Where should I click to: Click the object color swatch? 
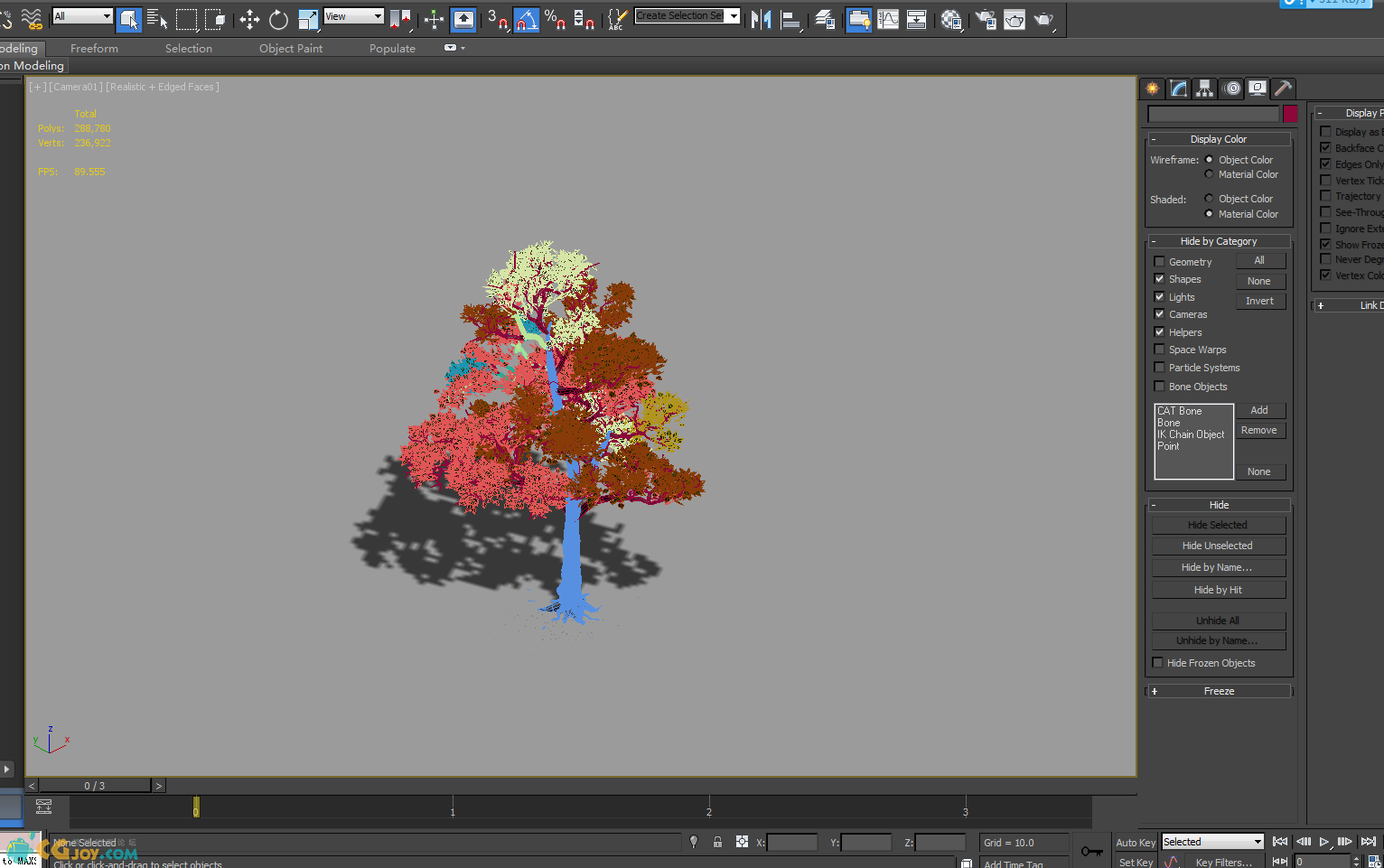[x=1290, y=114]
